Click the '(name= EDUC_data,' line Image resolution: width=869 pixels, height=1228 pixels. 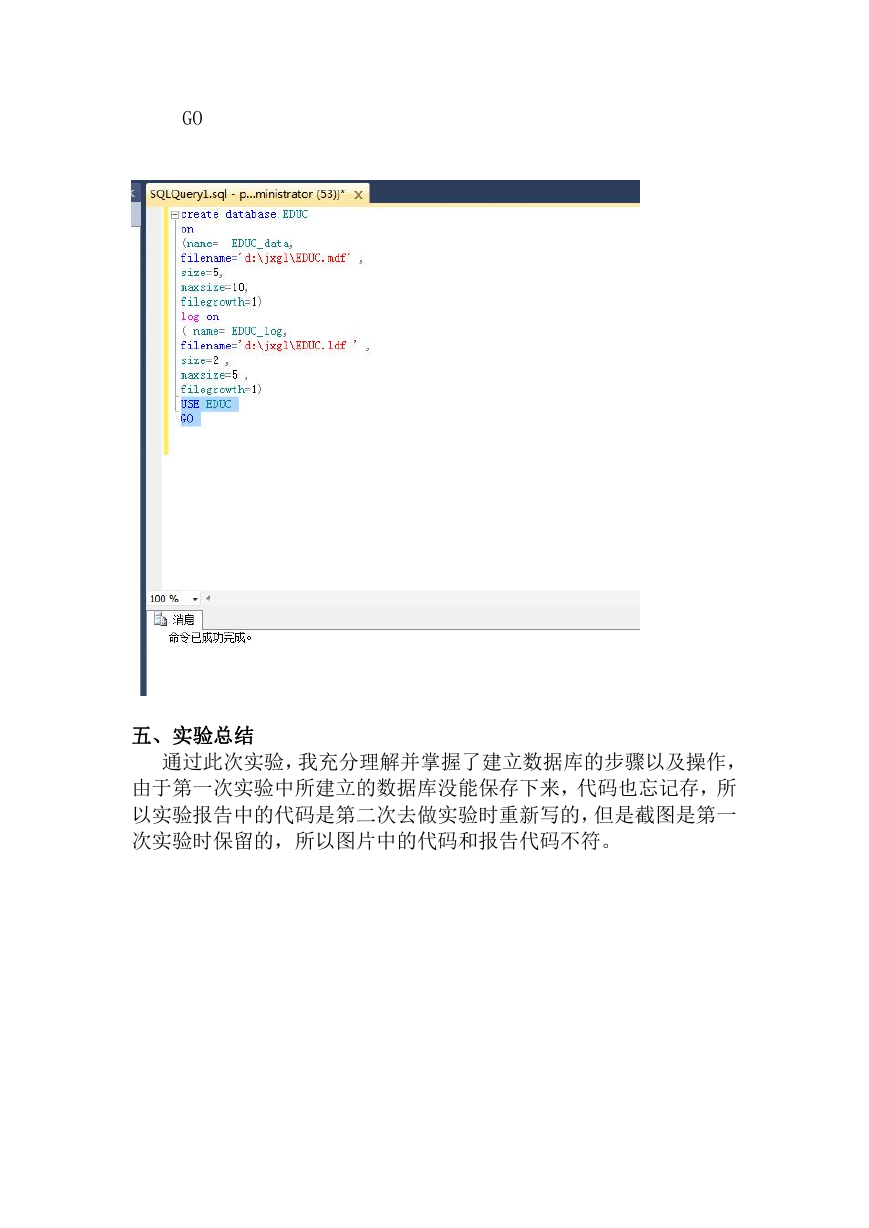237,244
